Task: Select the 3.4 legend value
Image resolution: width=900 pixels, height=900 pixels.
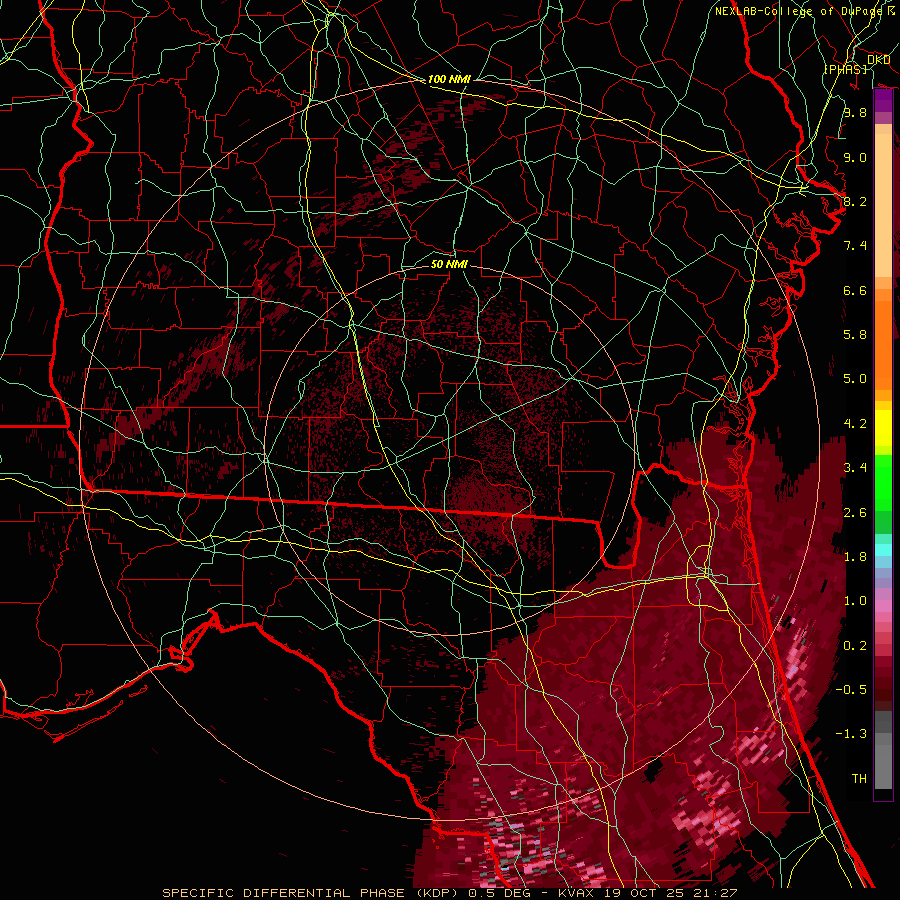Action: click(855, 468)
